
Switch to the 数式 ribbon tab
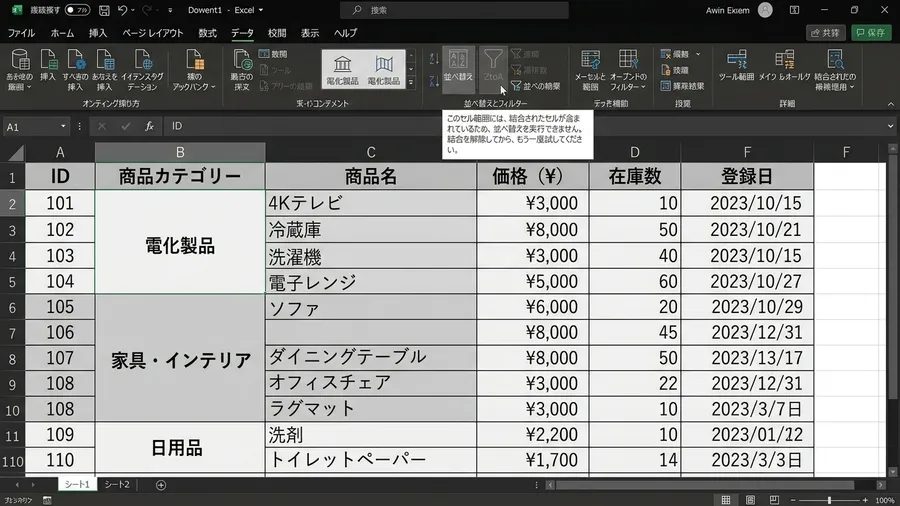click(208, 33)
